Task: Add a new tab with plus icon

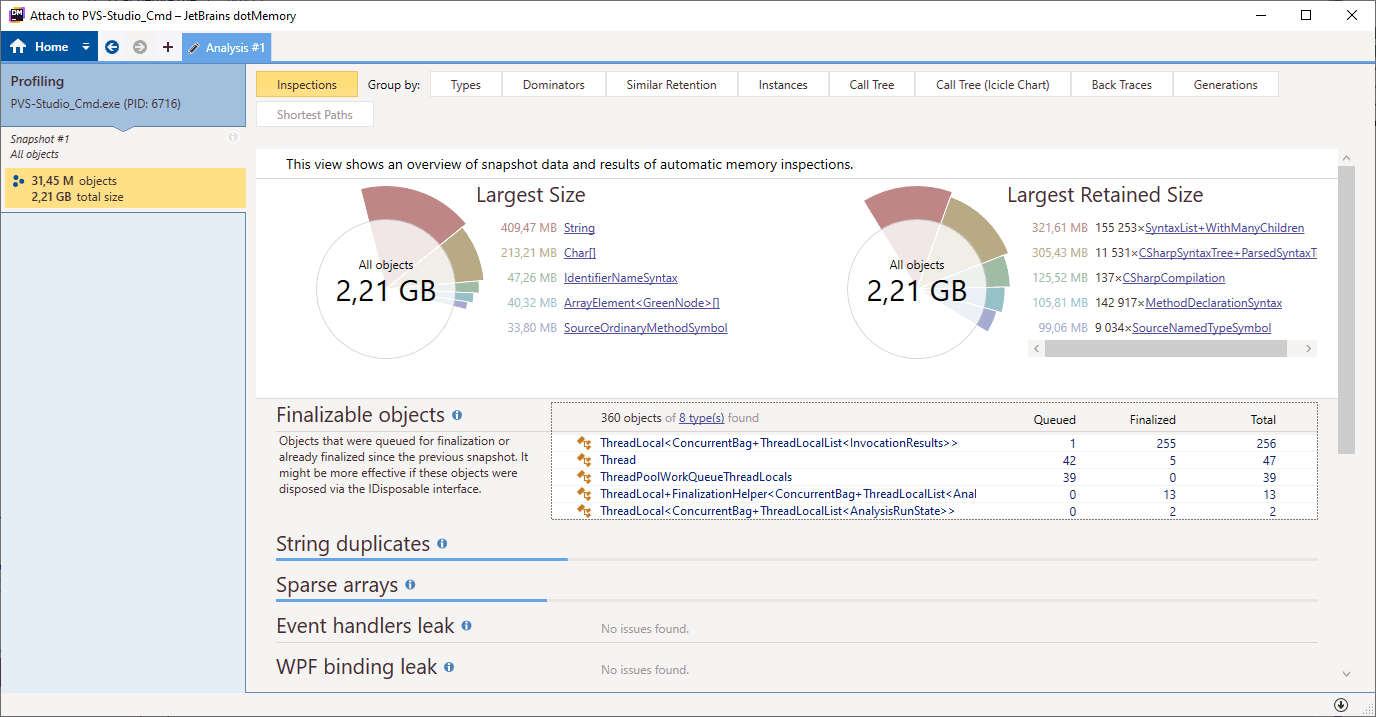Action: [x=167, y=47]
